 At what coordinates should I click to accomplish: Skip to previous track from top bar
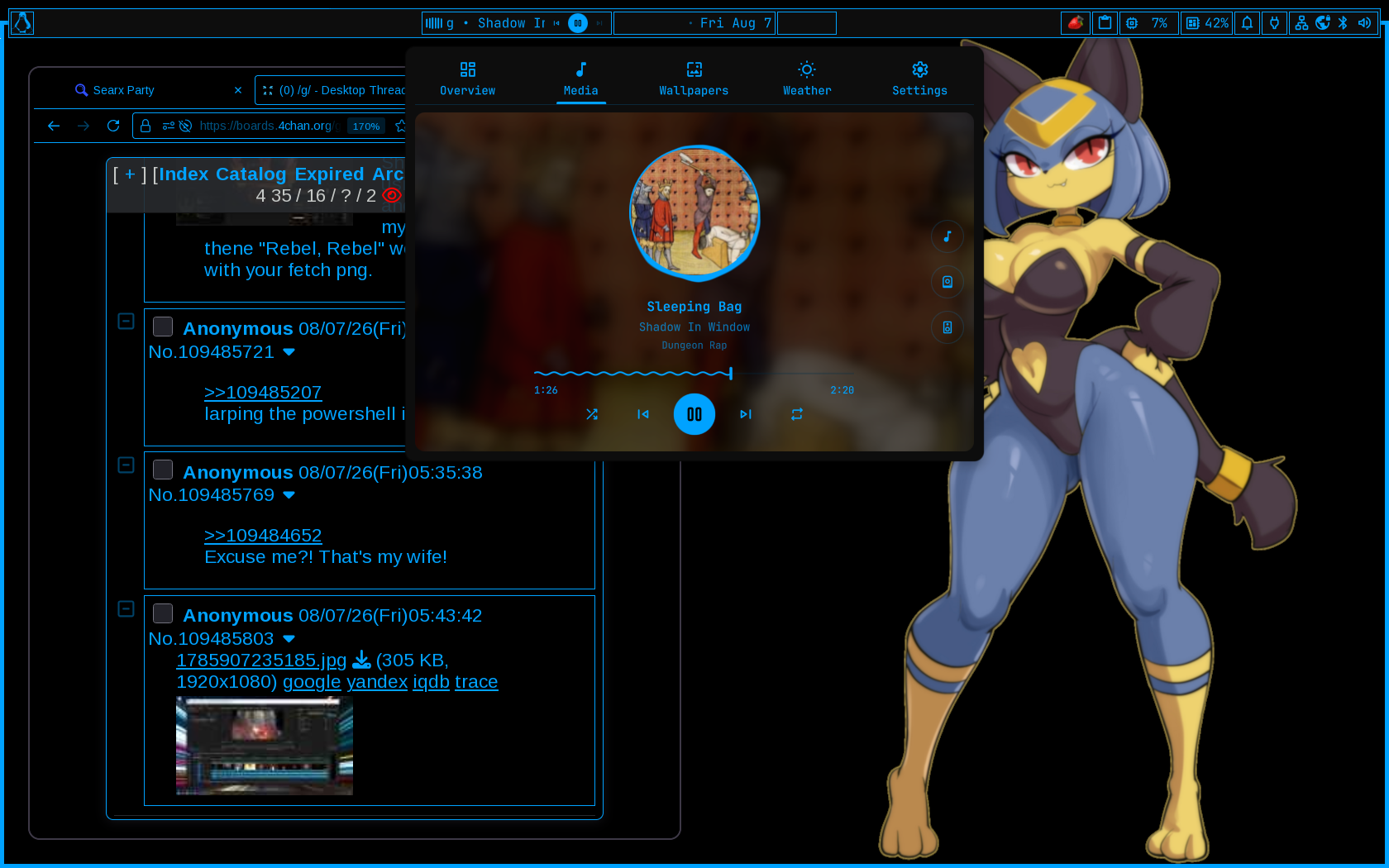pyautogui.click(x=556, y=23)
